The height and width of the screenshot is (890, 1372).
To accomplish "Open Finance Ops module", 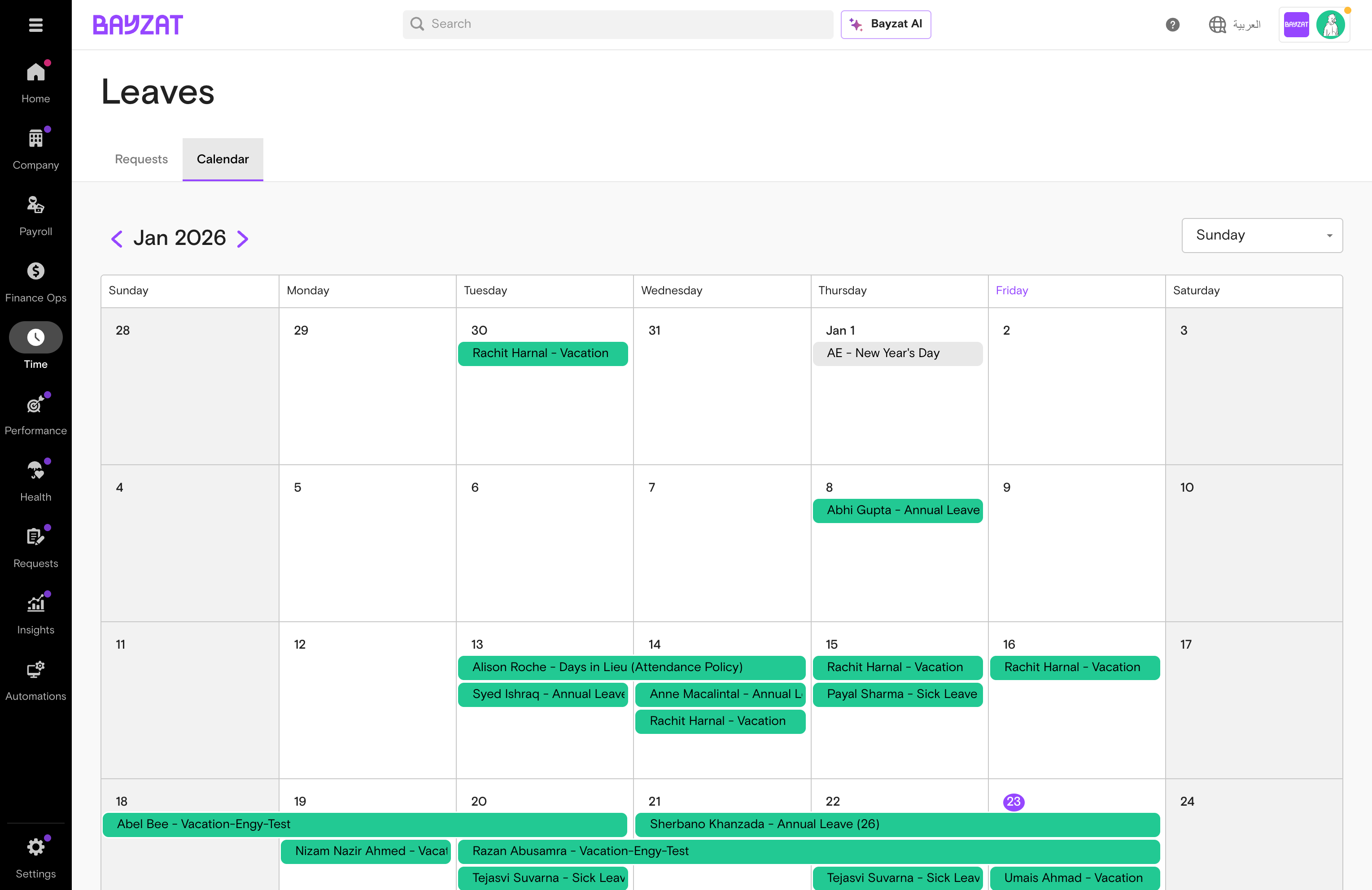I will click(36, 281).
